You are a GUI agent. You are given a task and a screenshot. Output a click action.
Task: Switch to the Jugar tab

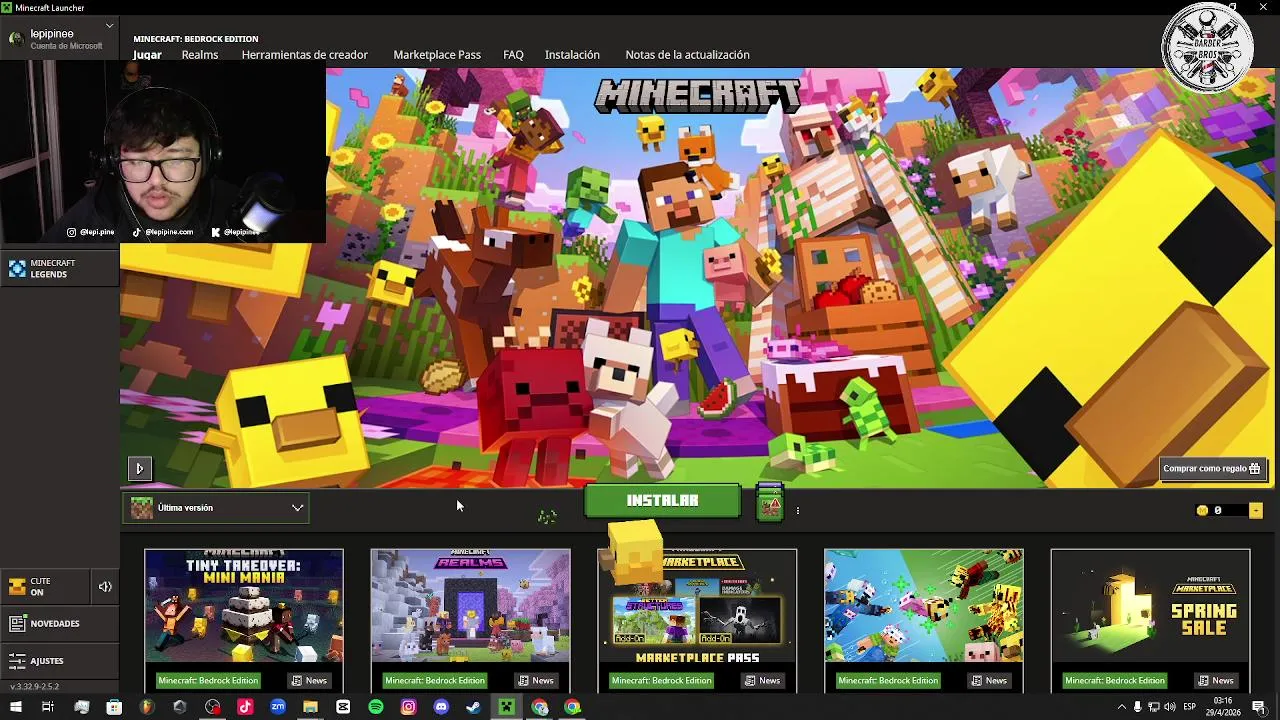click(147, 55)
